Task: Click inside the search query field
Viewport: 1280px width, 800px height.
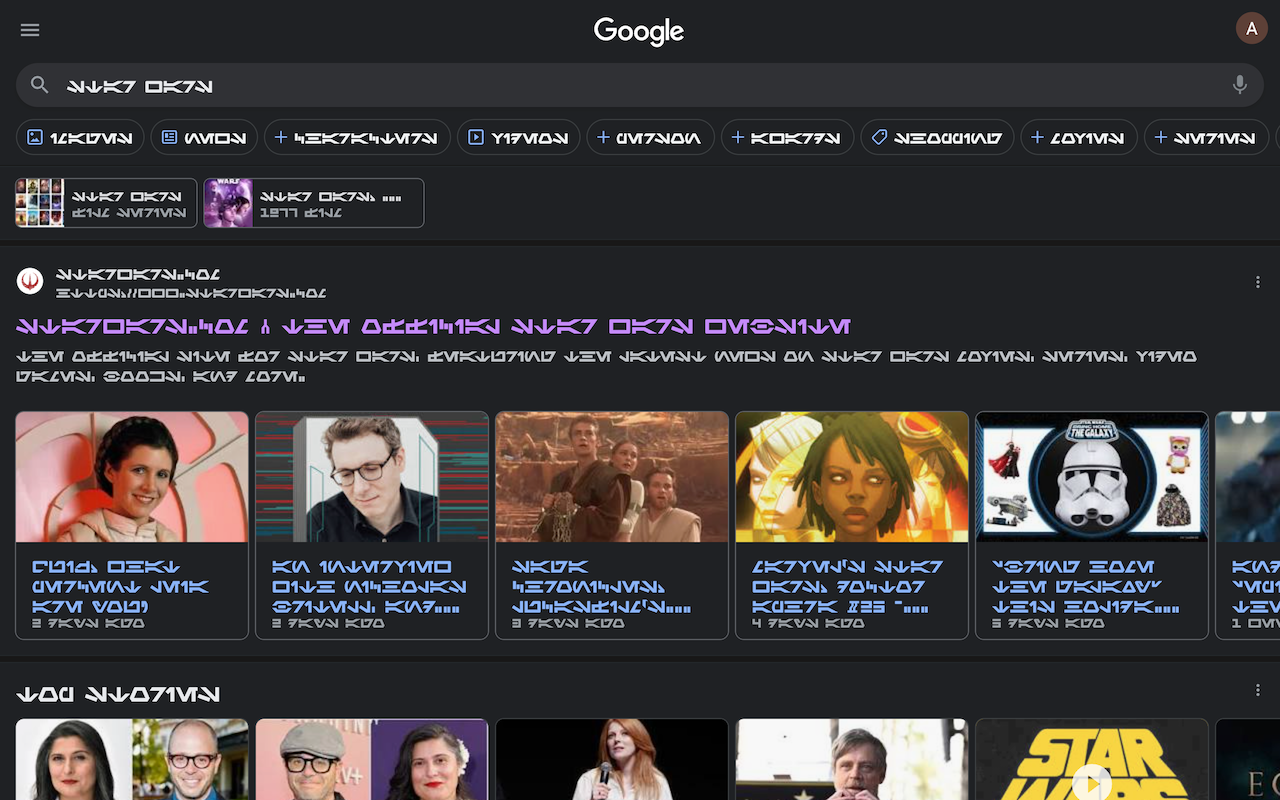Action: [400, 85]
